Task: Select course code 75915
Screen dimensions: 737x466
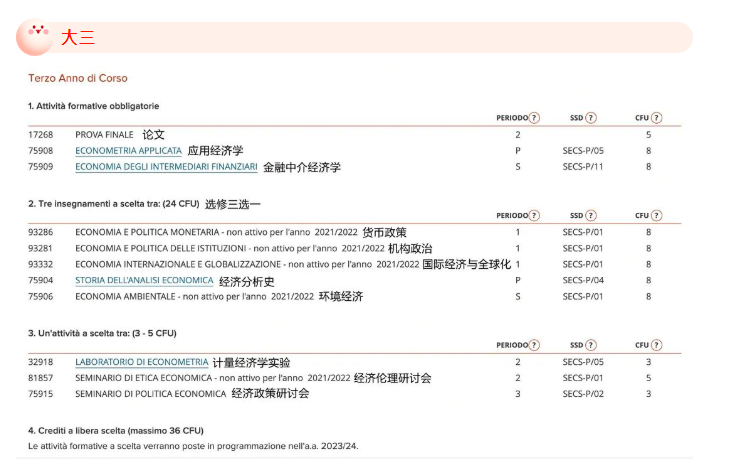Action: pos(41,394)
